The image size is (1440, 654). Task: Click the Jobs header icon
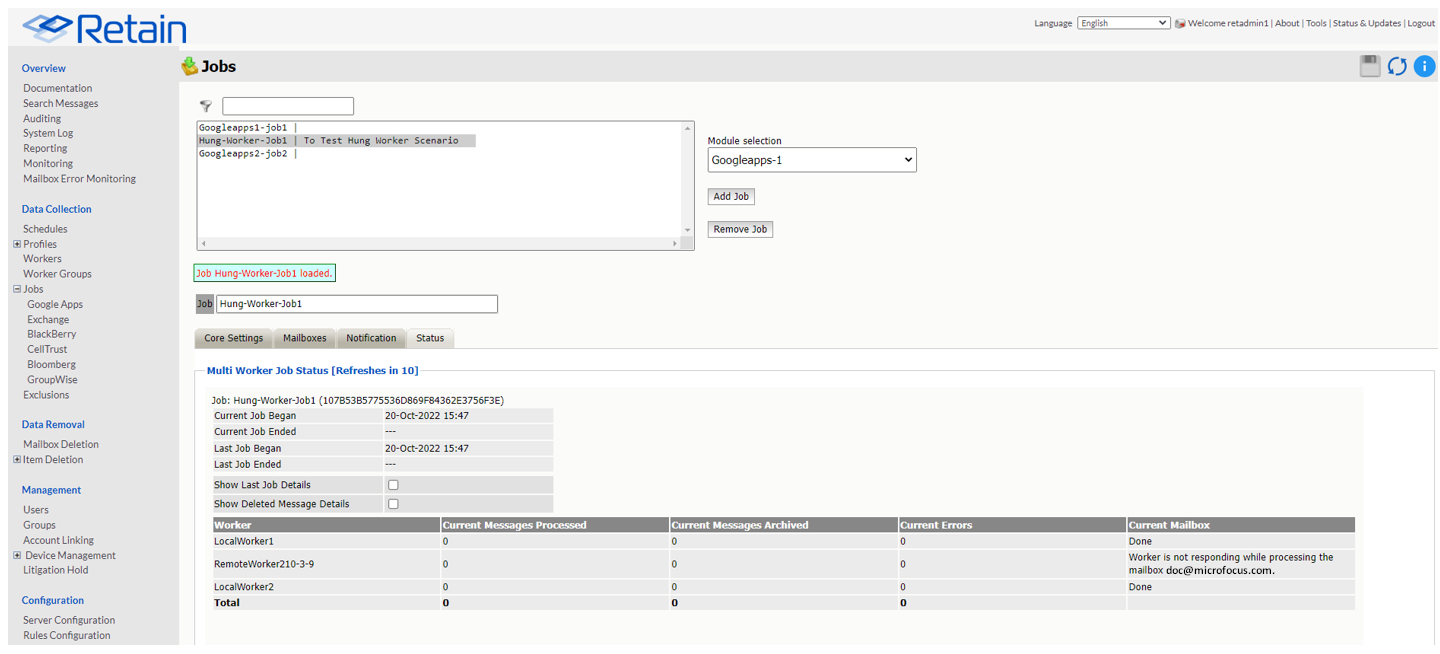click(189, 66)
